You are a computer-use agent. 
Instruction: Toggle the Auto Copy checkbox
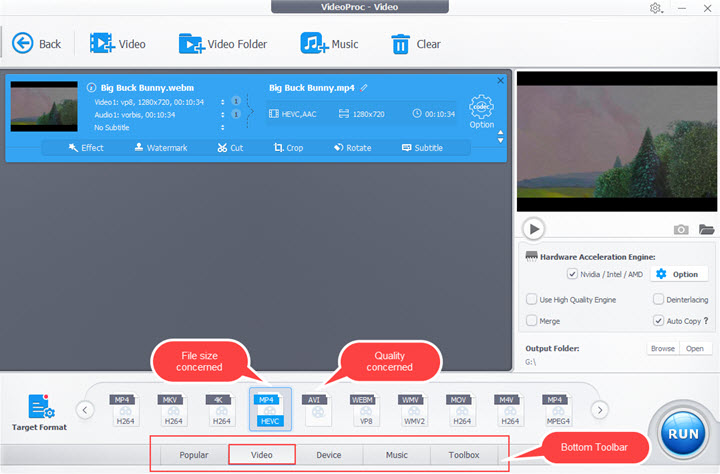(x=658, y=321)
